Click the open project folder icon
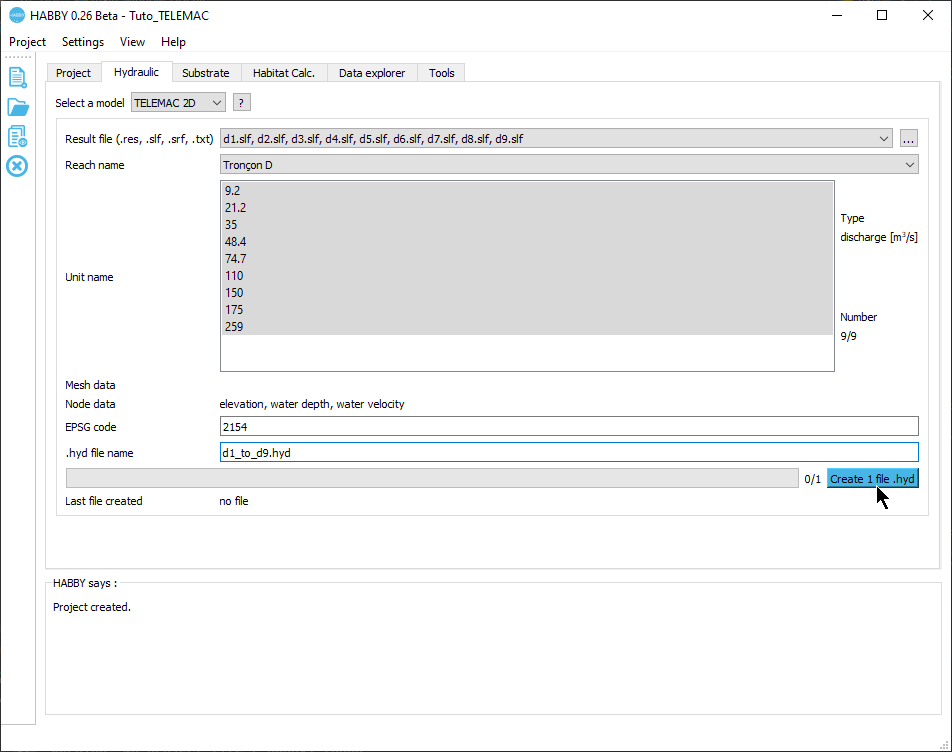 tap(17, 107)
